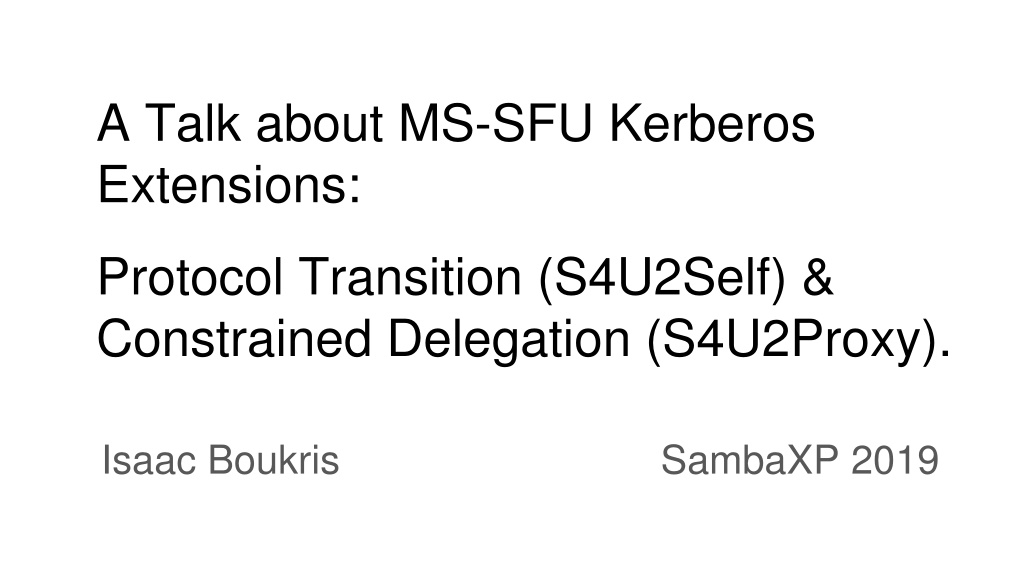The height and width of the screenshot is (576, 1024).
Task: Select the word "Talk" in the heading
Action: tap(192, 123)
